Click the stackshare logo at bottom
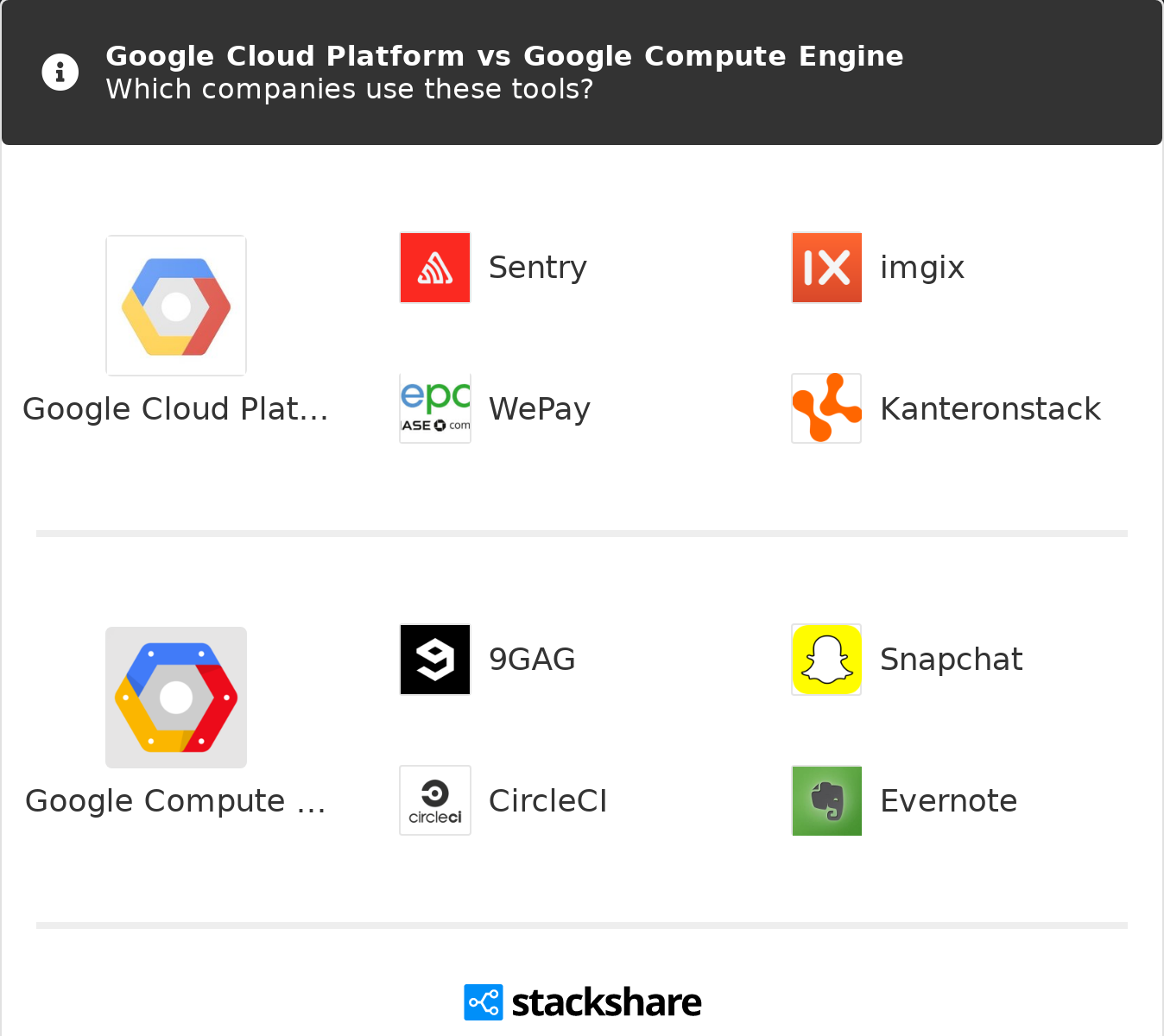This screenshot has width=1164, height=1036. coord(582,1002)
